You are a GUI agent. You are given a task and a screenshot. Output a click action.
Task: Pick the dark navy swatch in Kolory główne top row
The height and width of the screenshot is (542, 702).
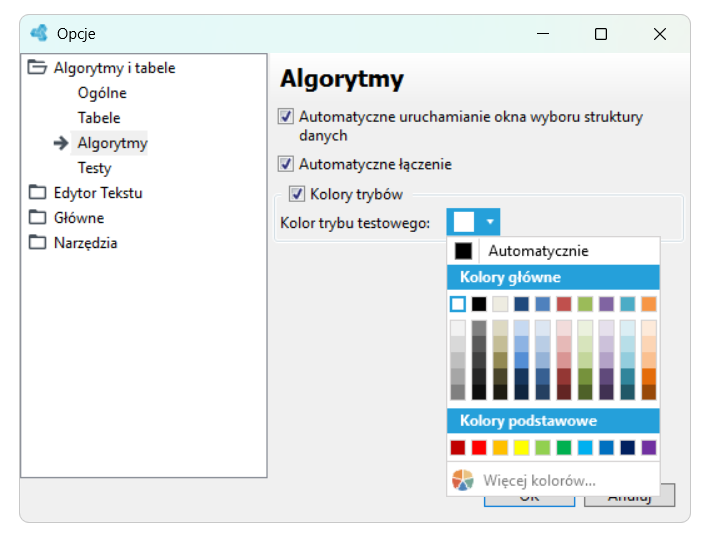[522, 304]
